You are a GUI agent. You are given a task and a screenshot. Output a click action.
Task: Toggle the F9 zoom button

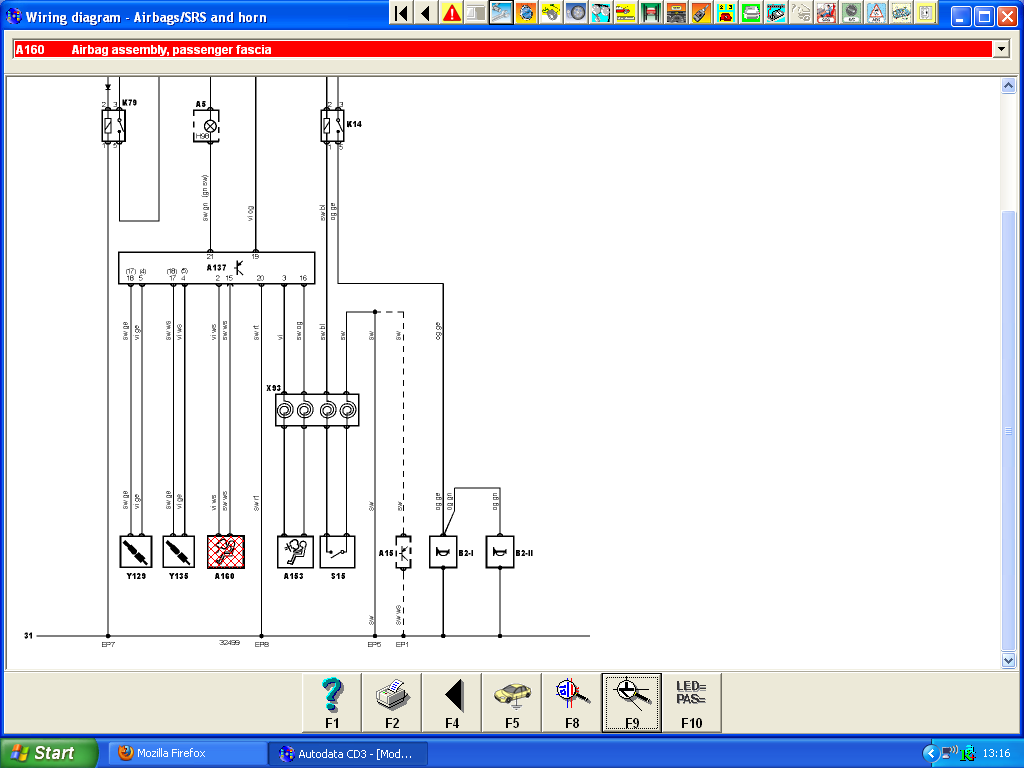tap(632, 703)
